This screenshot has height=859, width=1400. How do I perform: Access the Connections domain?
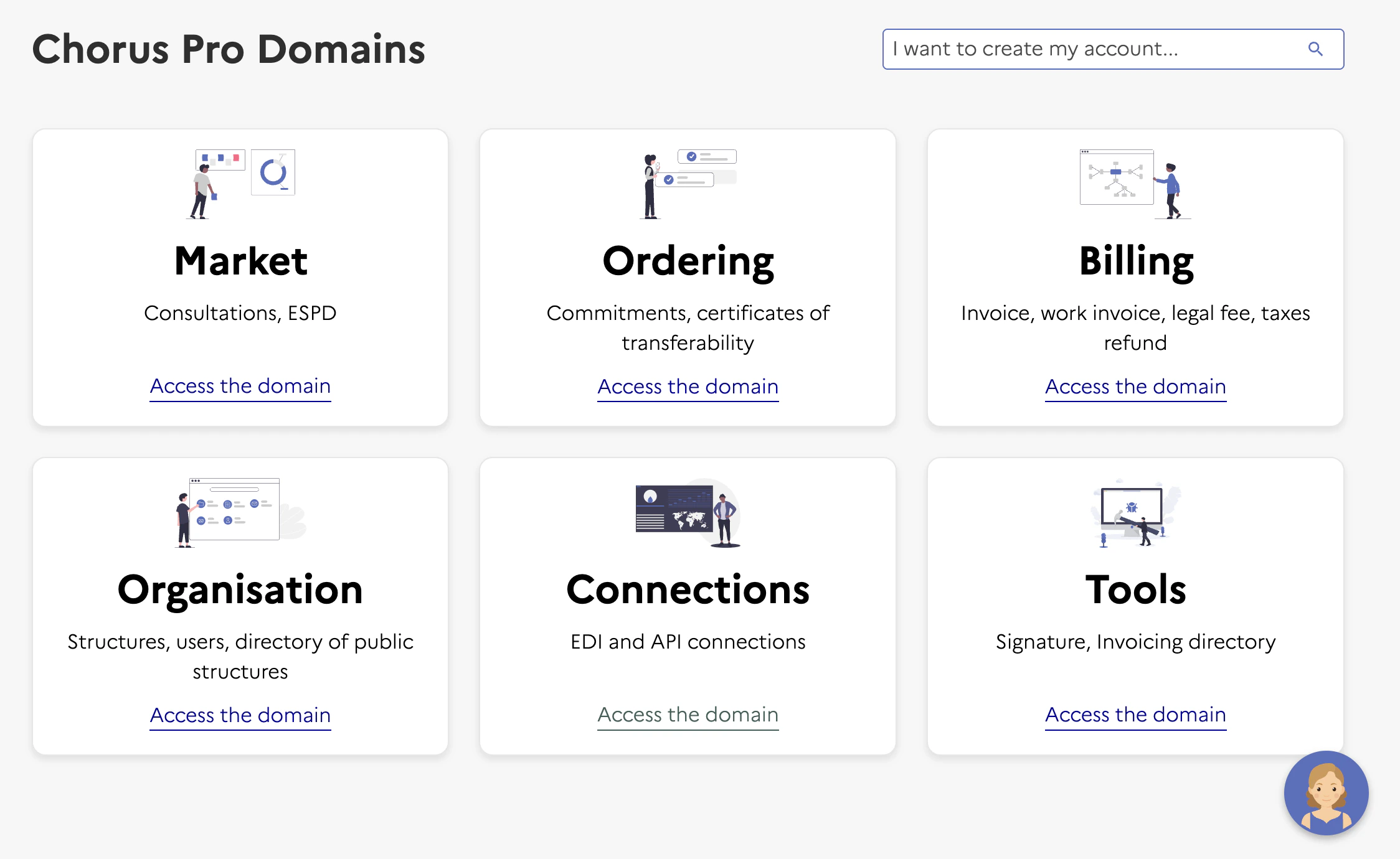click(687, 715)
